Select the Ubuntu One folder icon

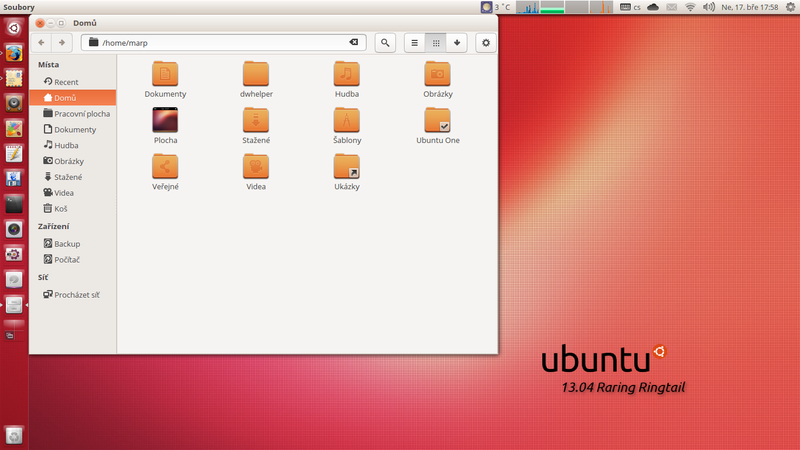point(437,120)
